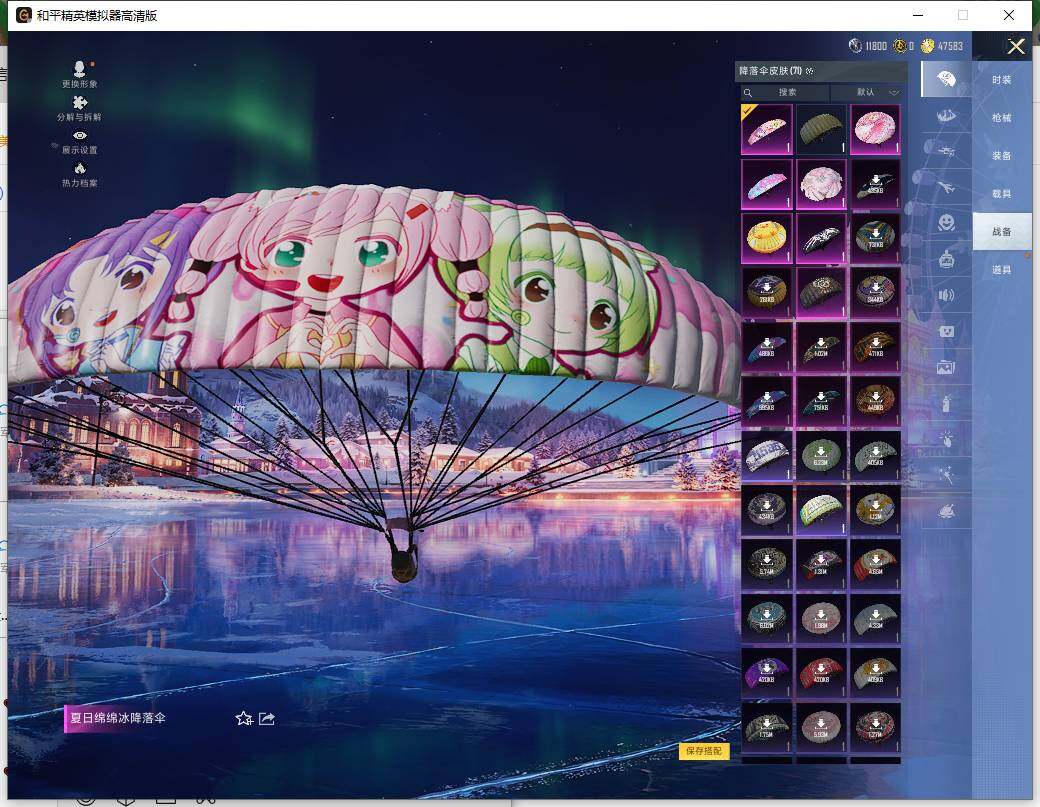Minimize the 和平精英模拟器 window

918,15
